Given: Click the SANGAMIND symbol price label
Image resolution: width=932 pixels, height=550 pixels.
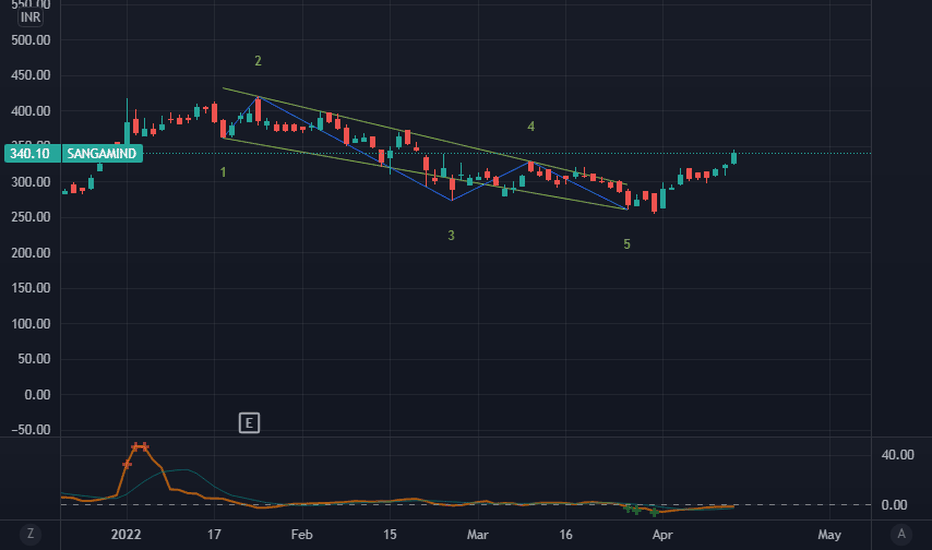Looking at the screenshot, I should click(x=102, y=153).
